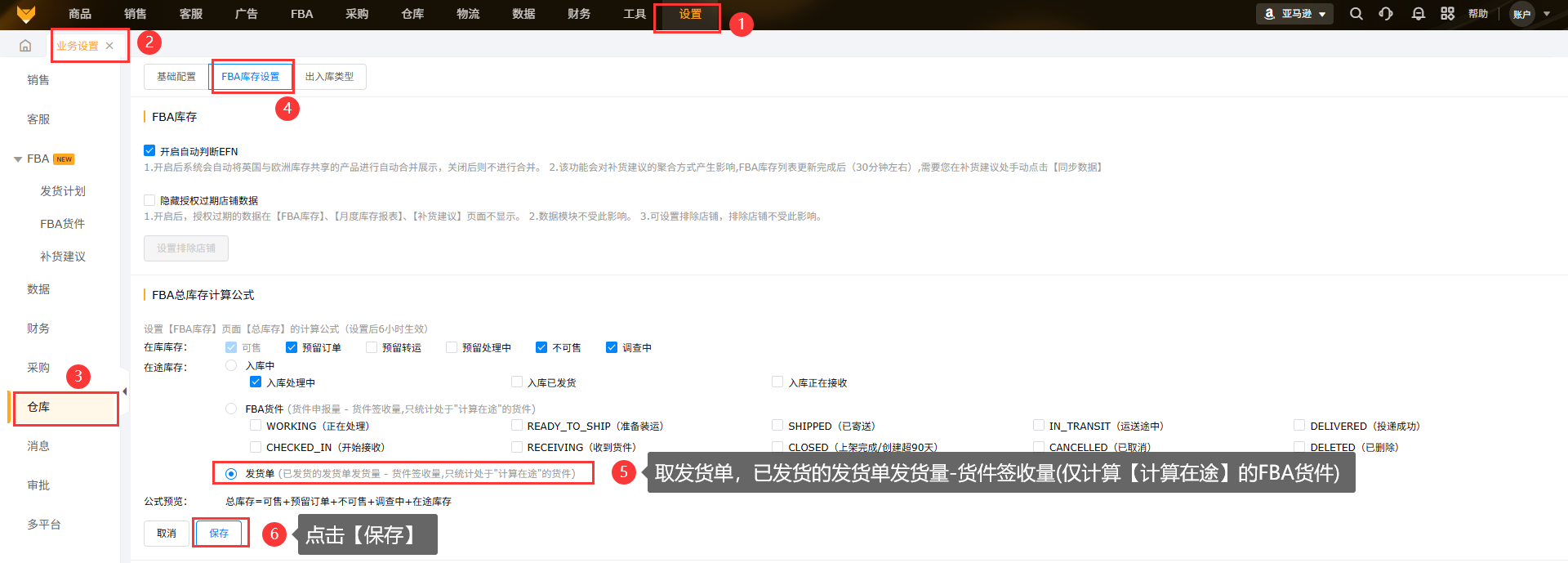Open the 工具 top menu

(635, 14)
